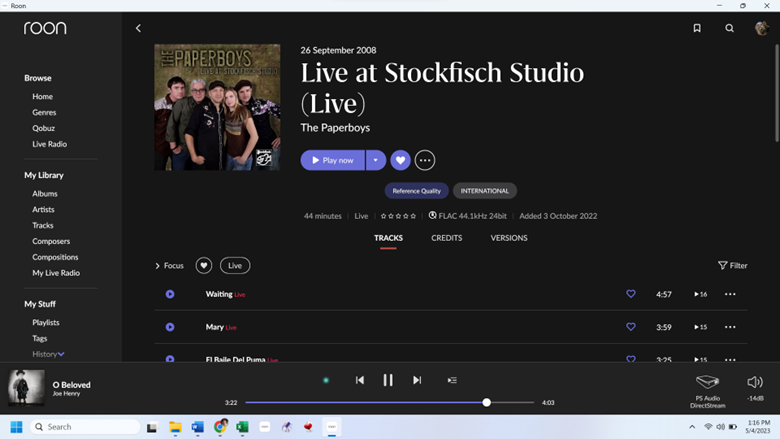Open the user profile avatar

[x=762, y=28]
